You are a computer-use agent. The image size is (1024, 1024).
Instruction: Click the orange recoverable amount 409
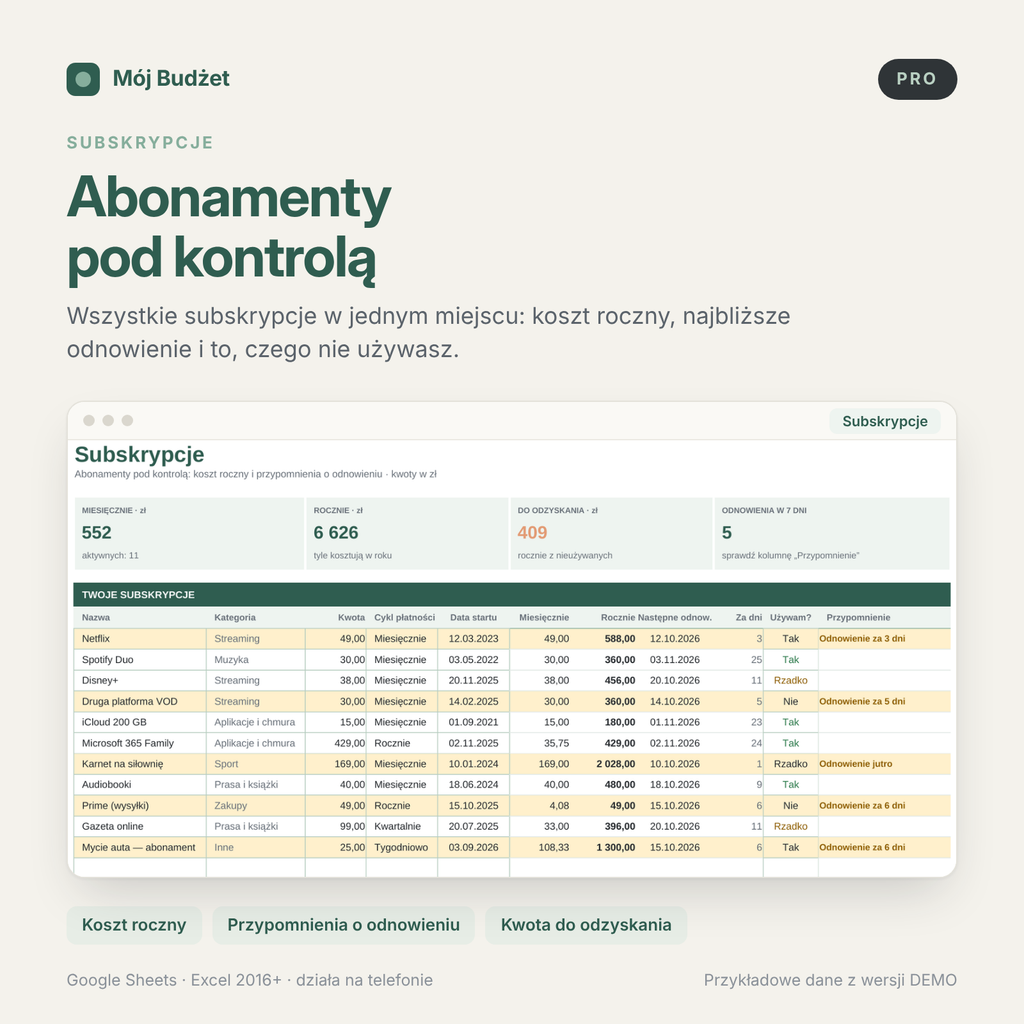[532, 533]
